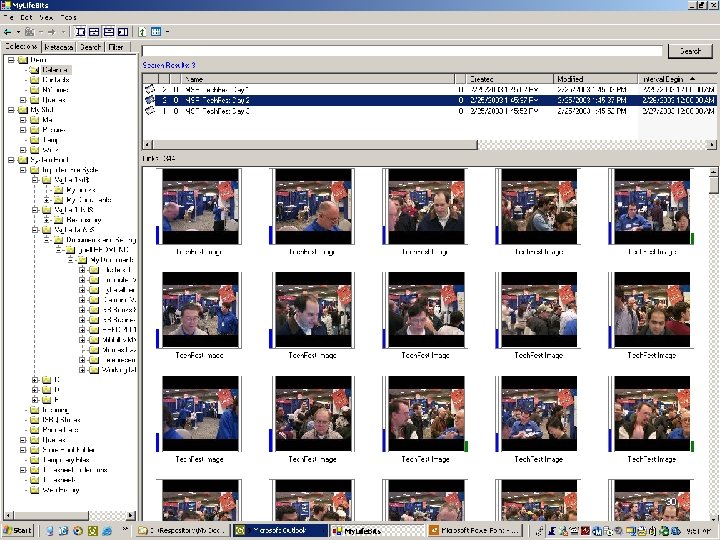The image size is (720, 540).
Task: Expand the C drive folder node
Action: (35, 380)
